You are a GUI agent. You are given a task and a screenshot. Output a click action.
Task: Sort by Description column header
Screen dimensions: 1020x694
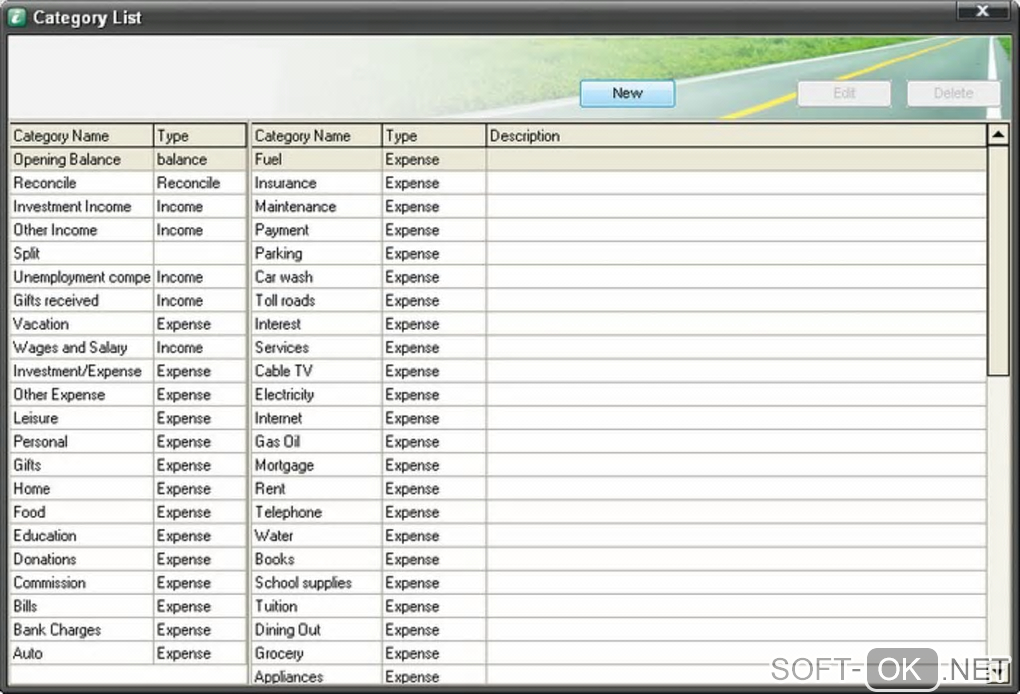pos(736,135)
